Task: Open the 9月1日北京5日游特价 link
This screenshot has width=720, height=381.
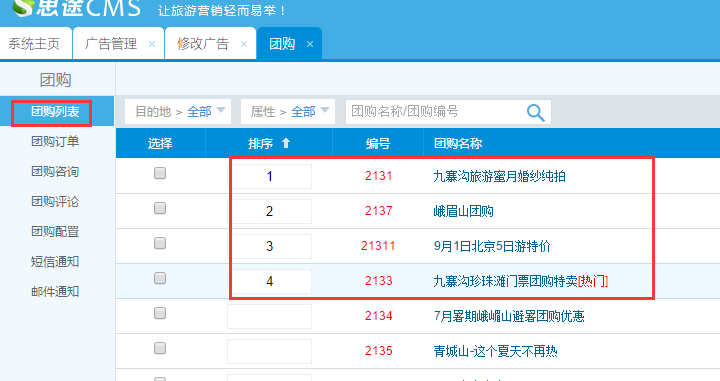Action: pyautogui.click(x=492, y=246)
